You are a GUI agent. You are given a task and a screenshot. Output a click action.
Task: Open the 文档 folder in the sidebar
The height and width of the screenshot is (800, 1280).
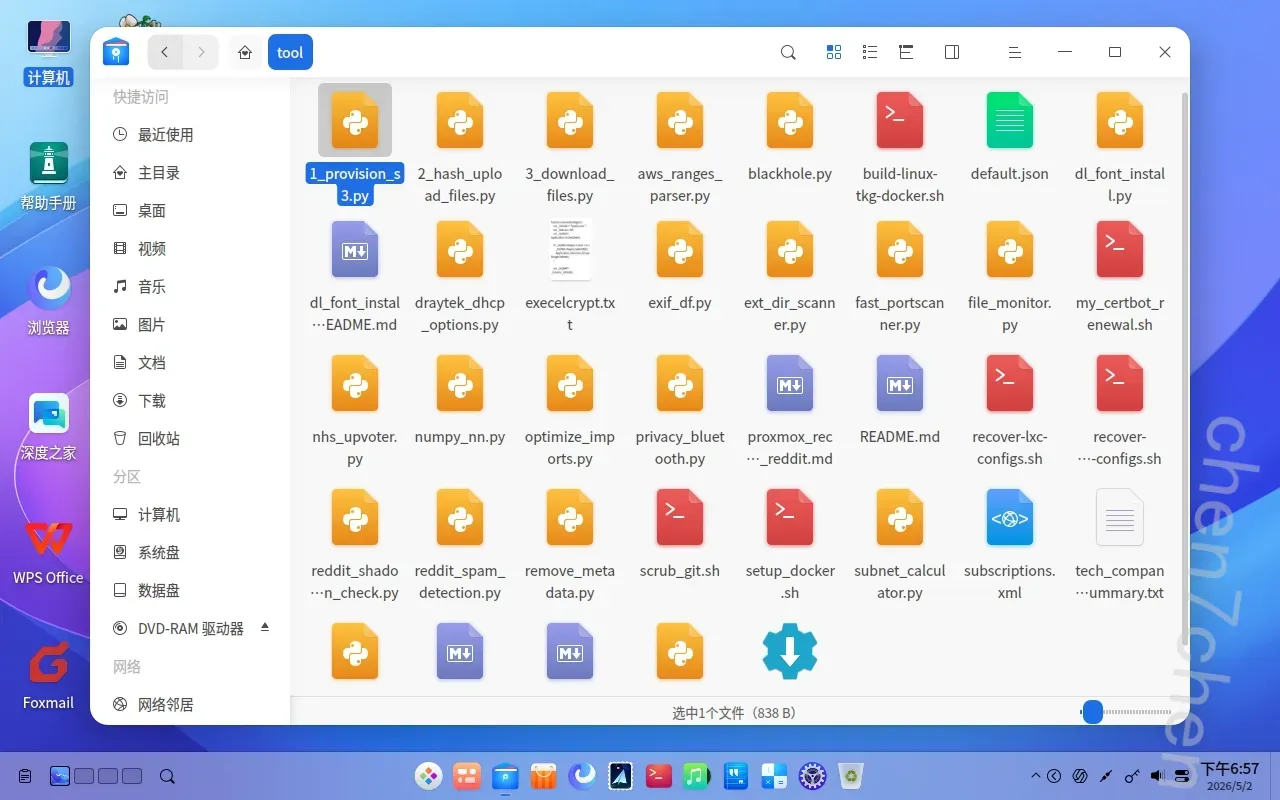pyautogui.click(x=190, y=363)
